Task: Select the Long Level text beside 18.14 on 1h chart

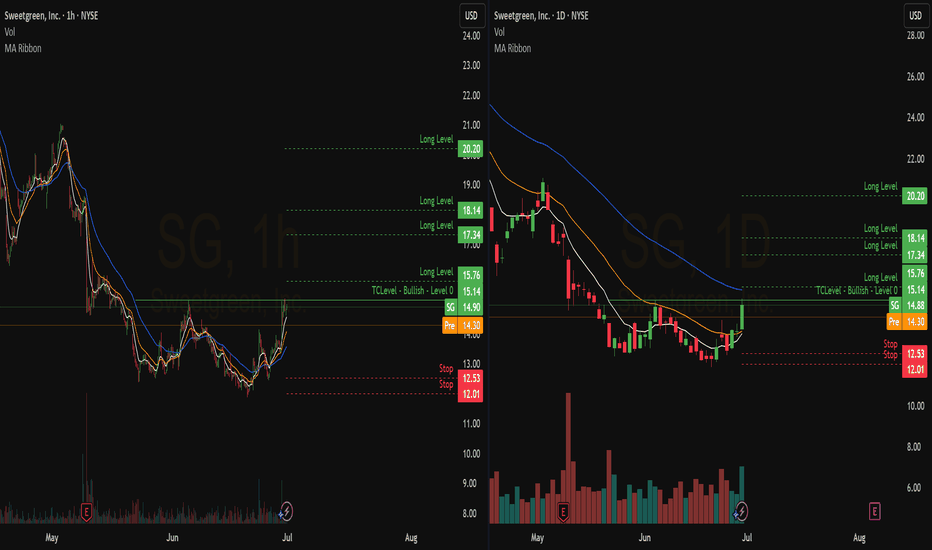Action: [436, 201]
